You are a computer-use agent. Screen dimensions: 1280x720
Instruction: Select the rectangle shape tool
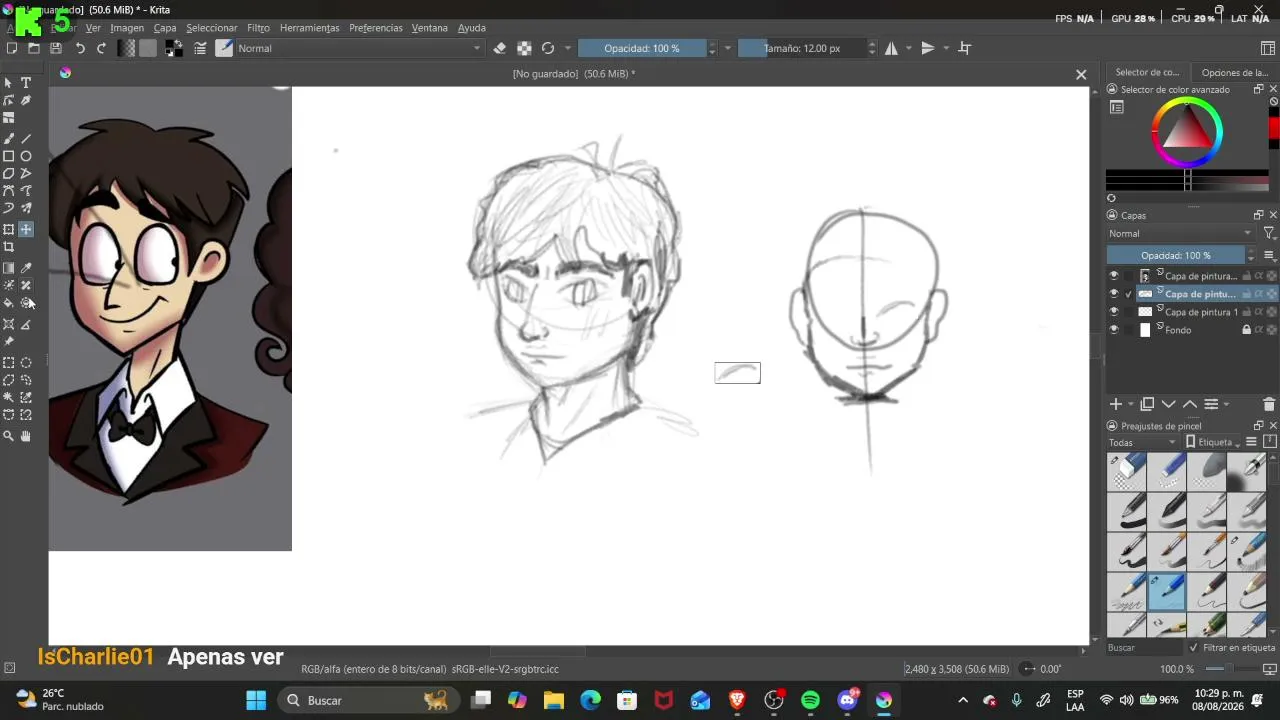coord(9,156)
